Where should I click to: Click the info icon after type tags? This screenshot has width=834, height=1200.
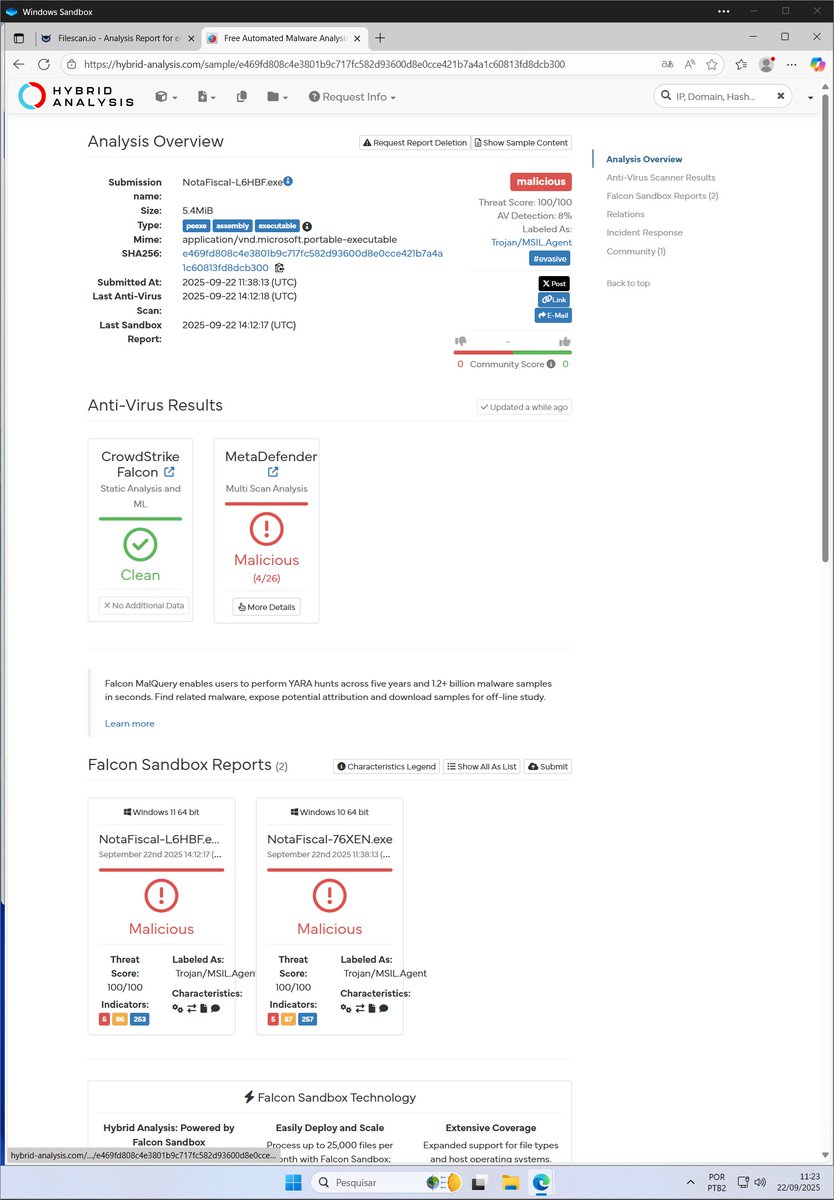(307, 226)
